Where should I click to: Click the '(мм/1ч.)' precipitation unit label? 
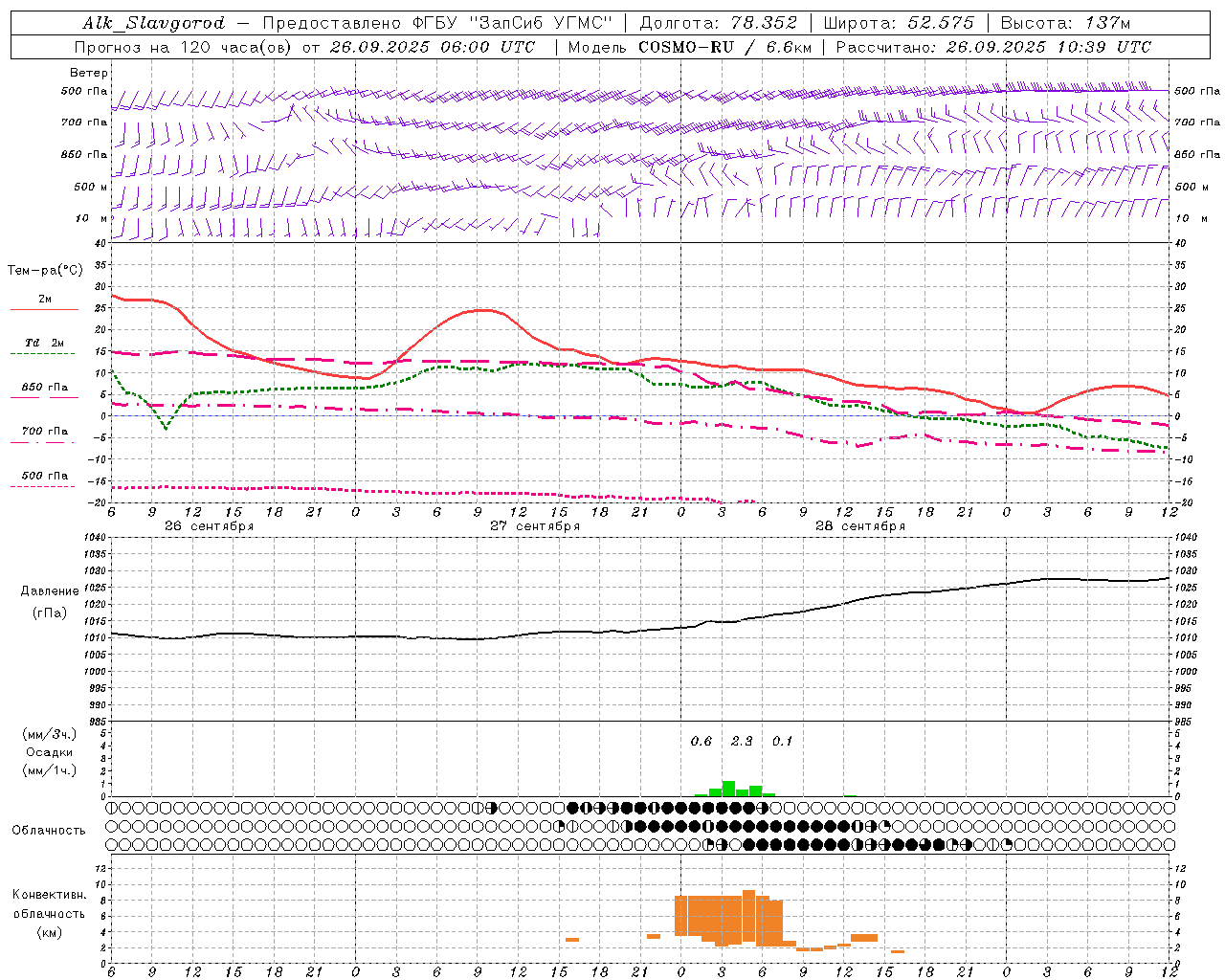[50, 770]
